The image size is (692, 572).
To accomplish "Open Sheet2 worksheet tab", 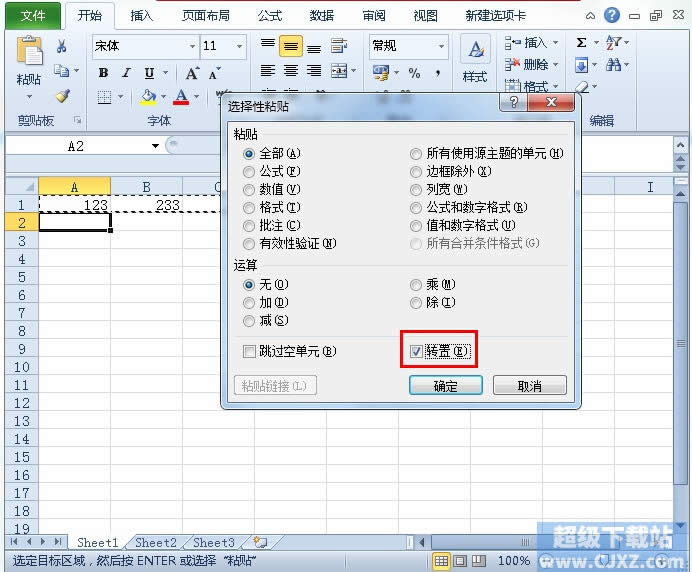I will [x=156, y=542].
